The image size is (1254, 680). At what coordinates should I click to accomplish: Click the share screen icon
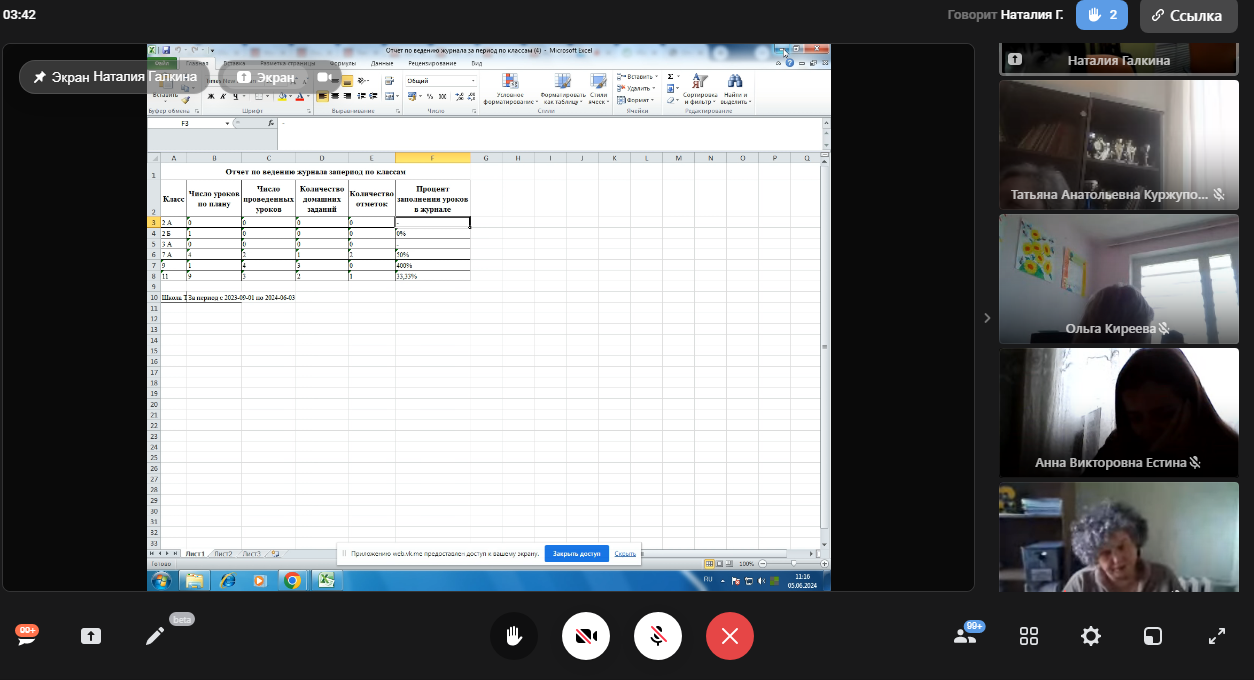tap(91, 636)
